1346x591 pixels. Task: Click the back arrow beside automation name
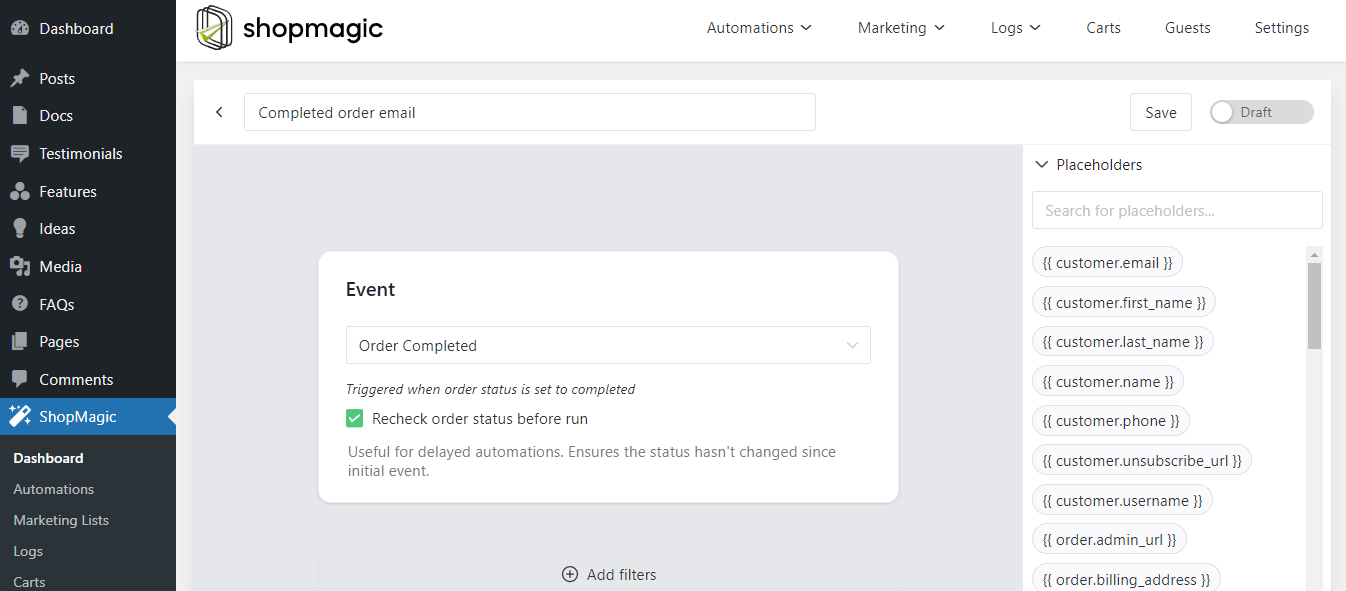[x=219, y=112]
